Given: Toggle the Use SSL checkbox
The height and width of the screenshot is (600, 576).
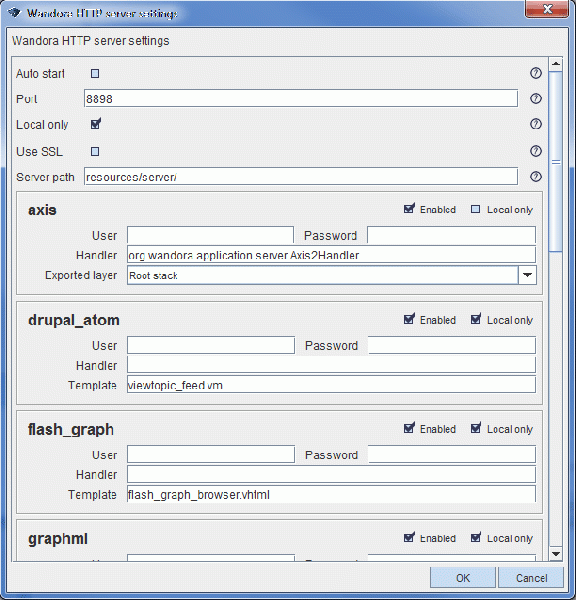Looking at the screenshot, I should [95, 152].
